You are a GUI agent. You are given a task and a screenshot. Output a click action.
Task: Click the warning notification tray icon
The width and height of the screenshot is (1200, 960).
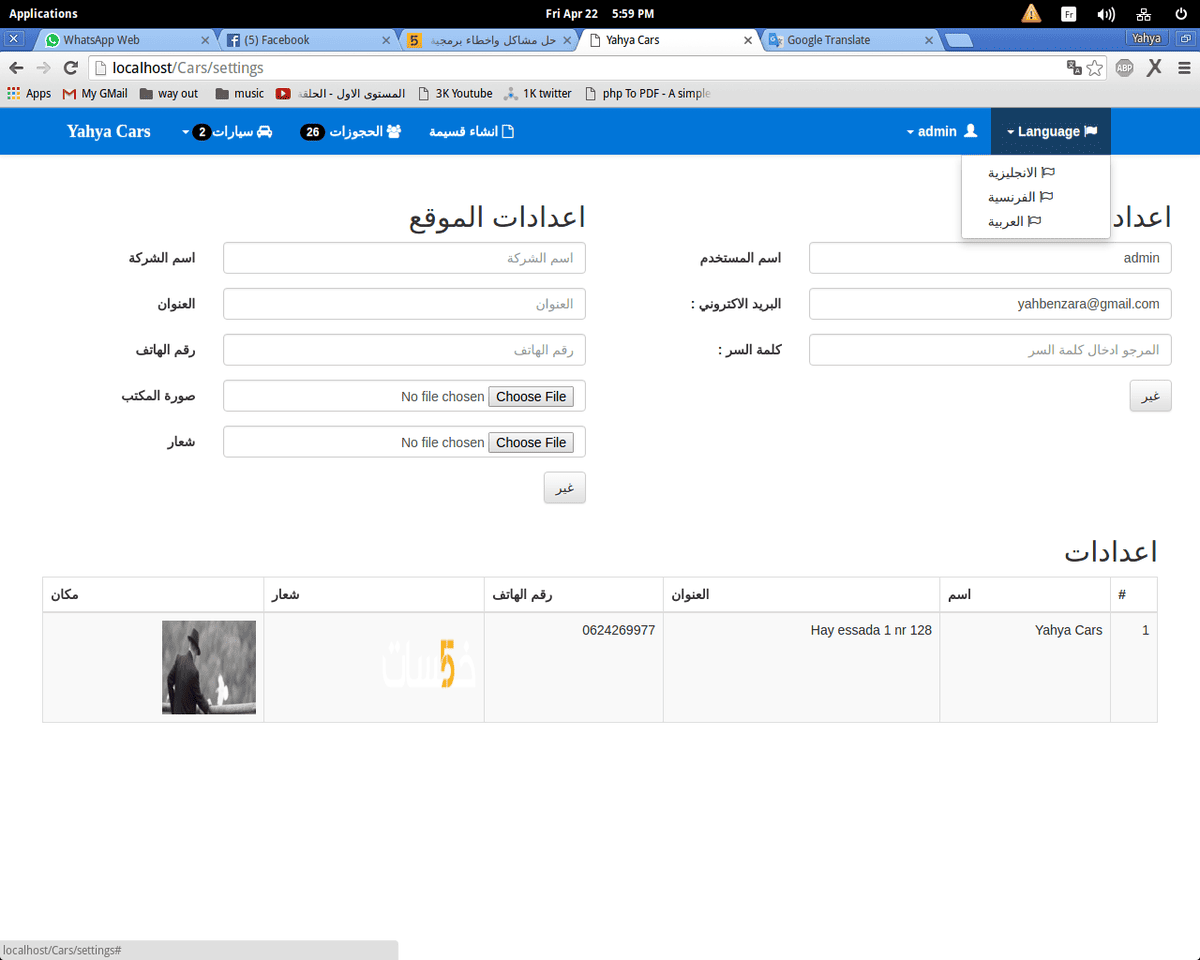pyautogui.click(x=1031, y=13)
